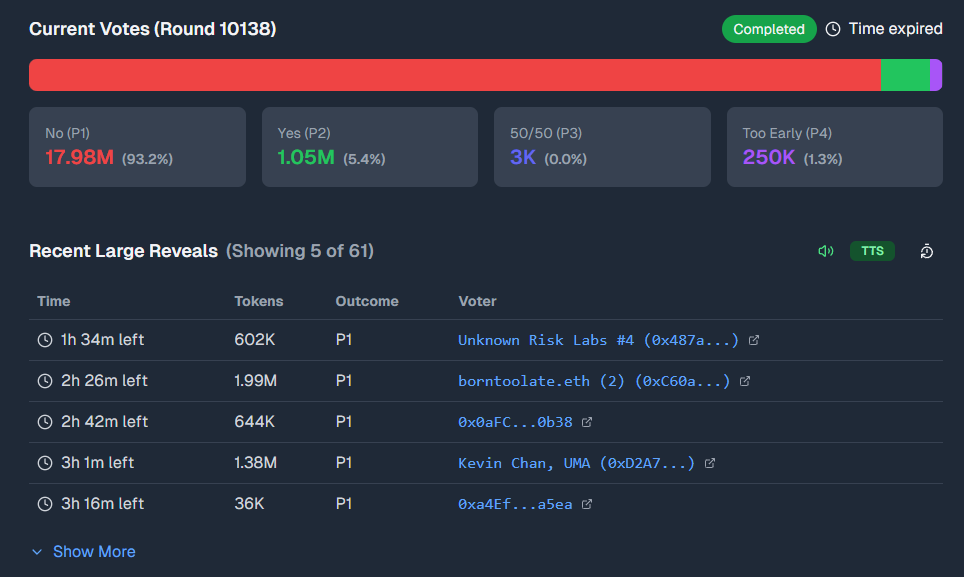
Task: Open external link icon beside 0xa4Ef...a5ea
Action: (587, 504)
